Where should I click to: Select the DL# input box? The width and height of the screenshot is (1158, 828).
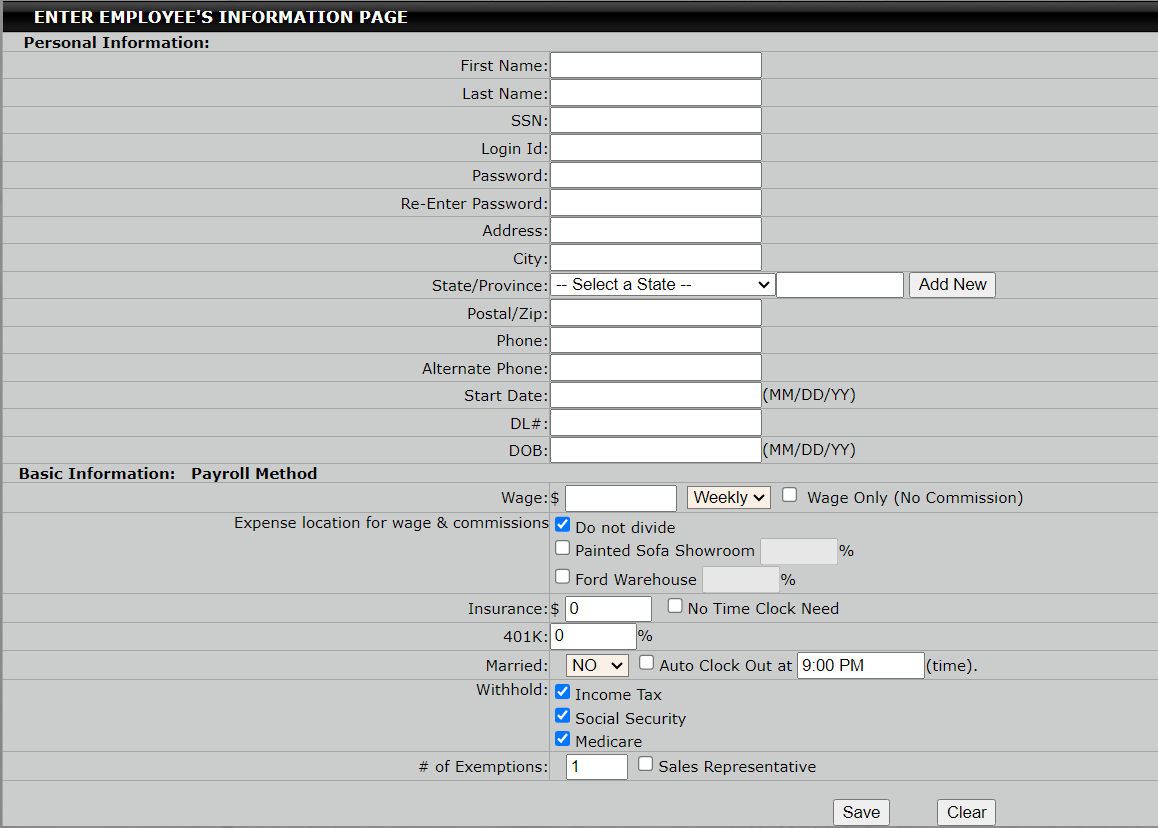tap(656, 423)
